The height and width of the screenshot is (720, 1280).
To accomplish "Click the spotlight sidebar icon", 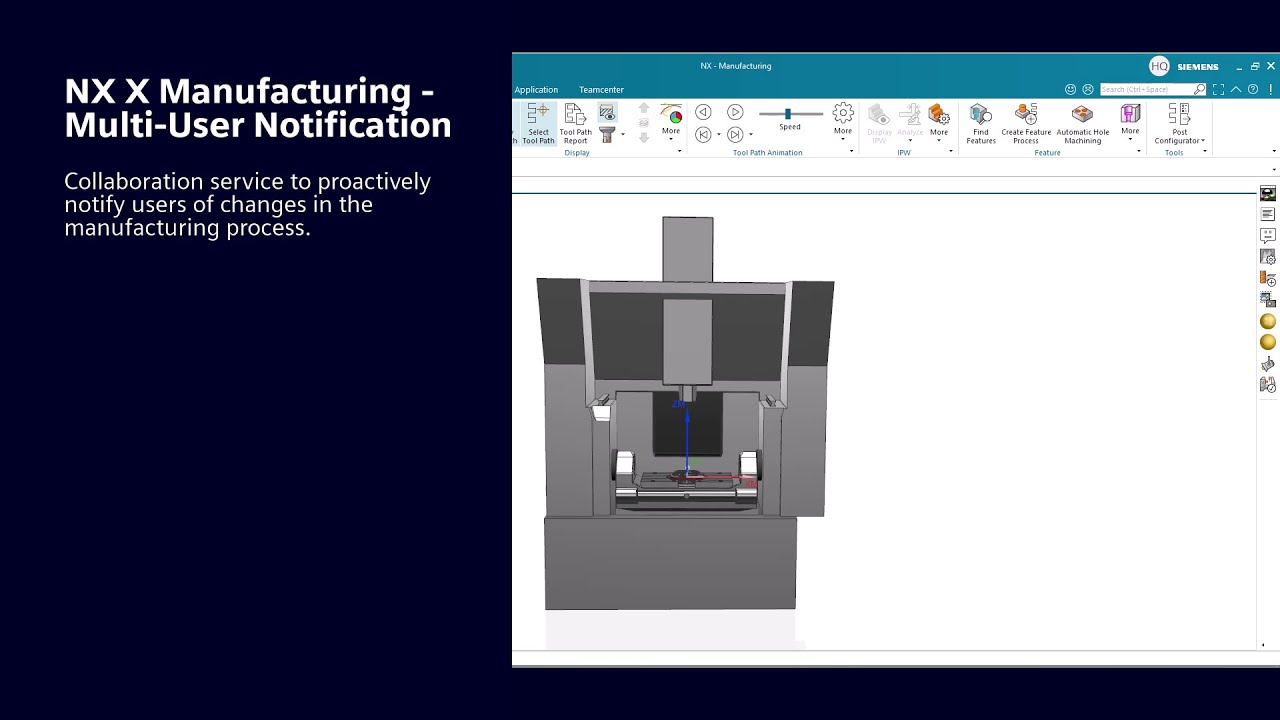I will coord(1268,364).
